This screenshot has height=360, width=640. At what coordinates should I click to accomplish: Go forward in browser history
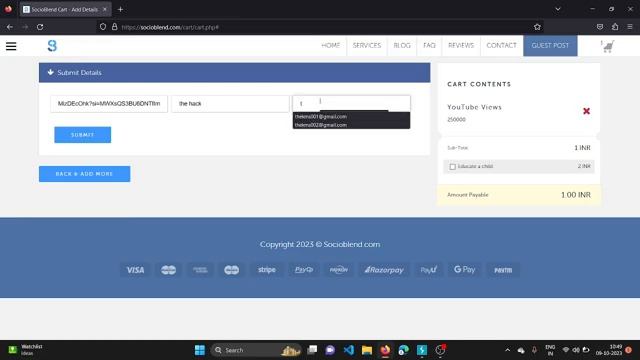pos(25,27)
